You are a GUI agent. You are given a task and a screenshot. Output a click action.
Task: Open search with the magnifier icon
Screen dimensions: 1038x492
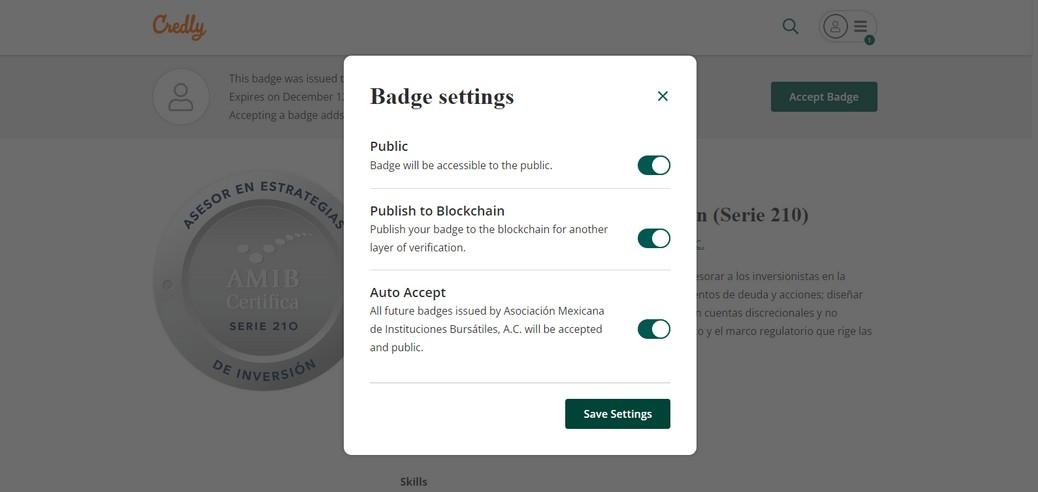pos(790,26)
